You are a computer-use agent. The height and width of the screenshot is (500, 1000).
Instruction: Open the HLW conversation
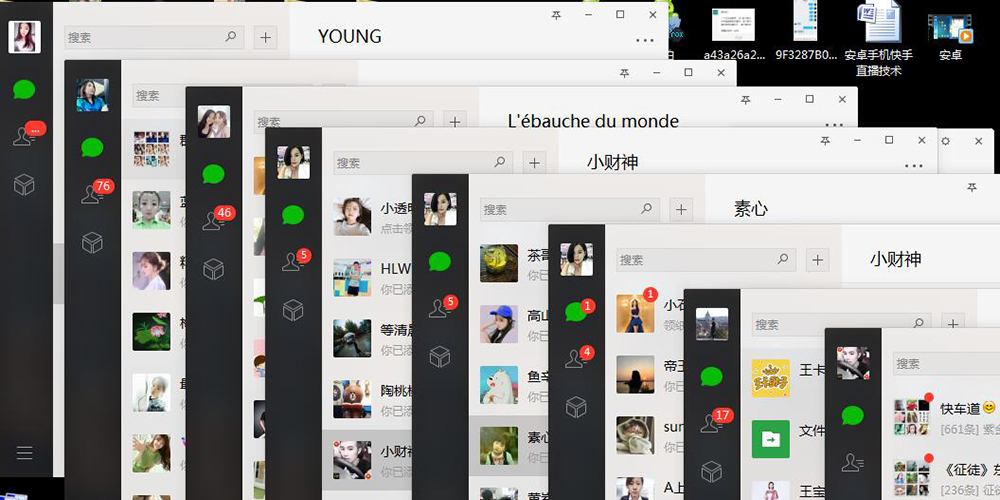pos(367,277)
